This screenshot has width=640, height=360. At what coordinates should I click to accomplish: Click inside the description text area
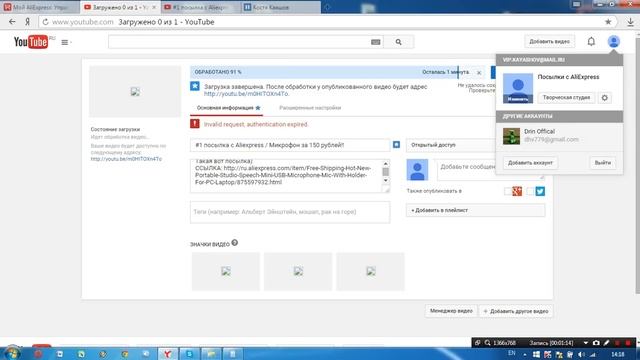click(286, 176)
